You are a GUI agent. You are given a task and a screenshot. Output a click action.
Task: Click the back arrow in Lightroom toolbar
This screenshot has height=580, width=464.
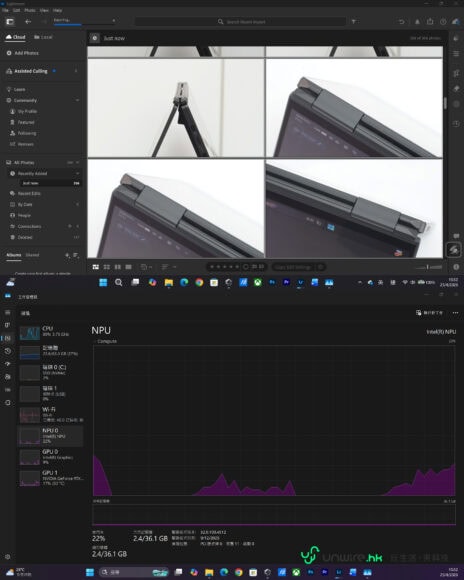coord(28,22)
